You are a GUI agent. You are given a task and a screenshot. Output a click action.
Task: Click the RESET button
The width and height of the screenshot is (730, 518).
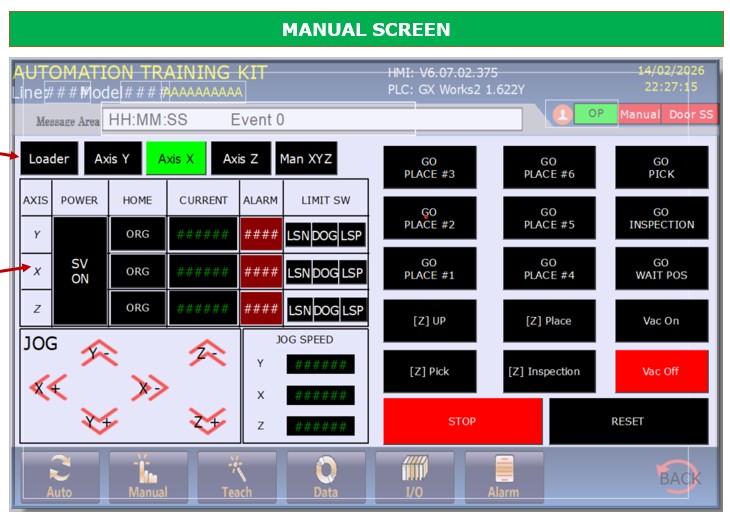pos(629,421)
